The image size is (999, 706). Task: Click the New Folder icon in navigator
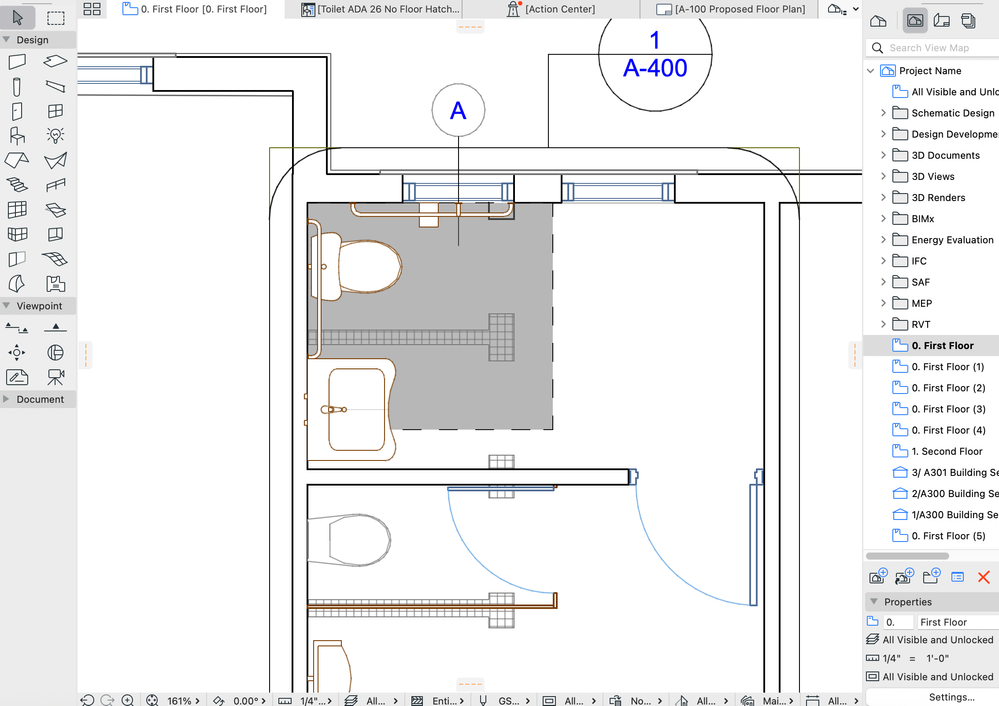931,577
